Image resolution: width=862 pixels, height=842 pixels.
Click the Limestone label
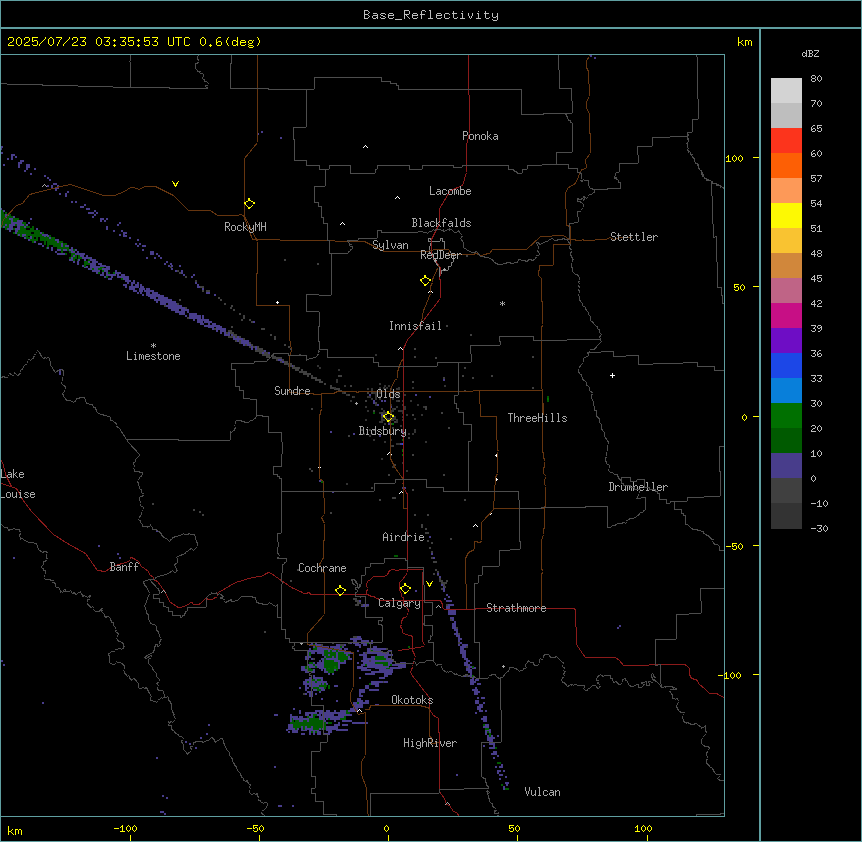click(x=153, y=356)
